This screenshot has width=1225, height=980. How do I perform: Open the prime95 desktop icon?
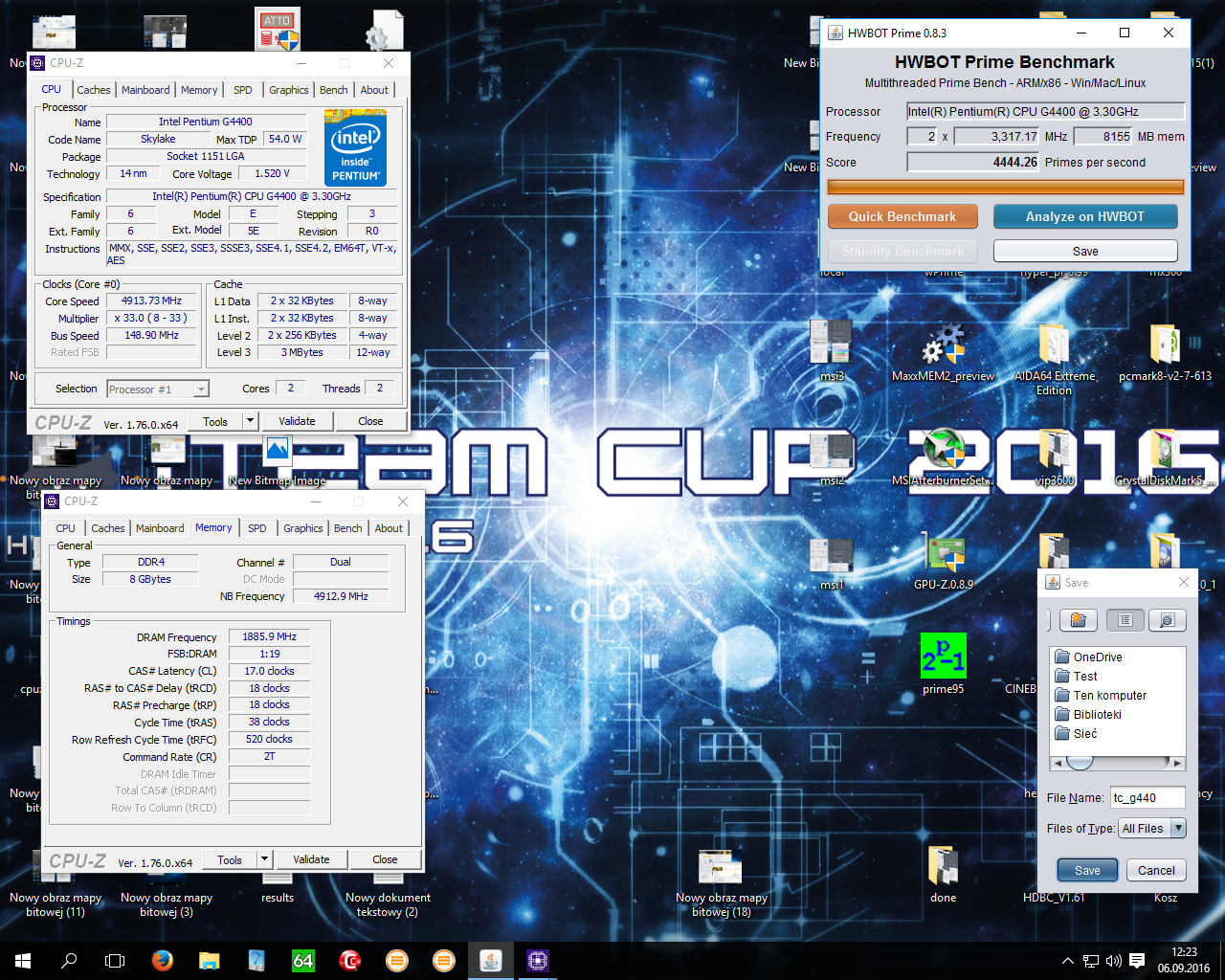[943, 664]
